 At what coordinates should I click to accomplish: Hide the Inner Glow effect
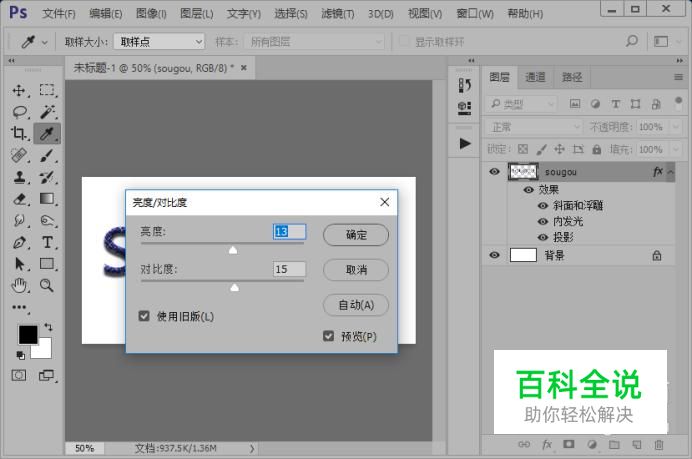[543, 222]
